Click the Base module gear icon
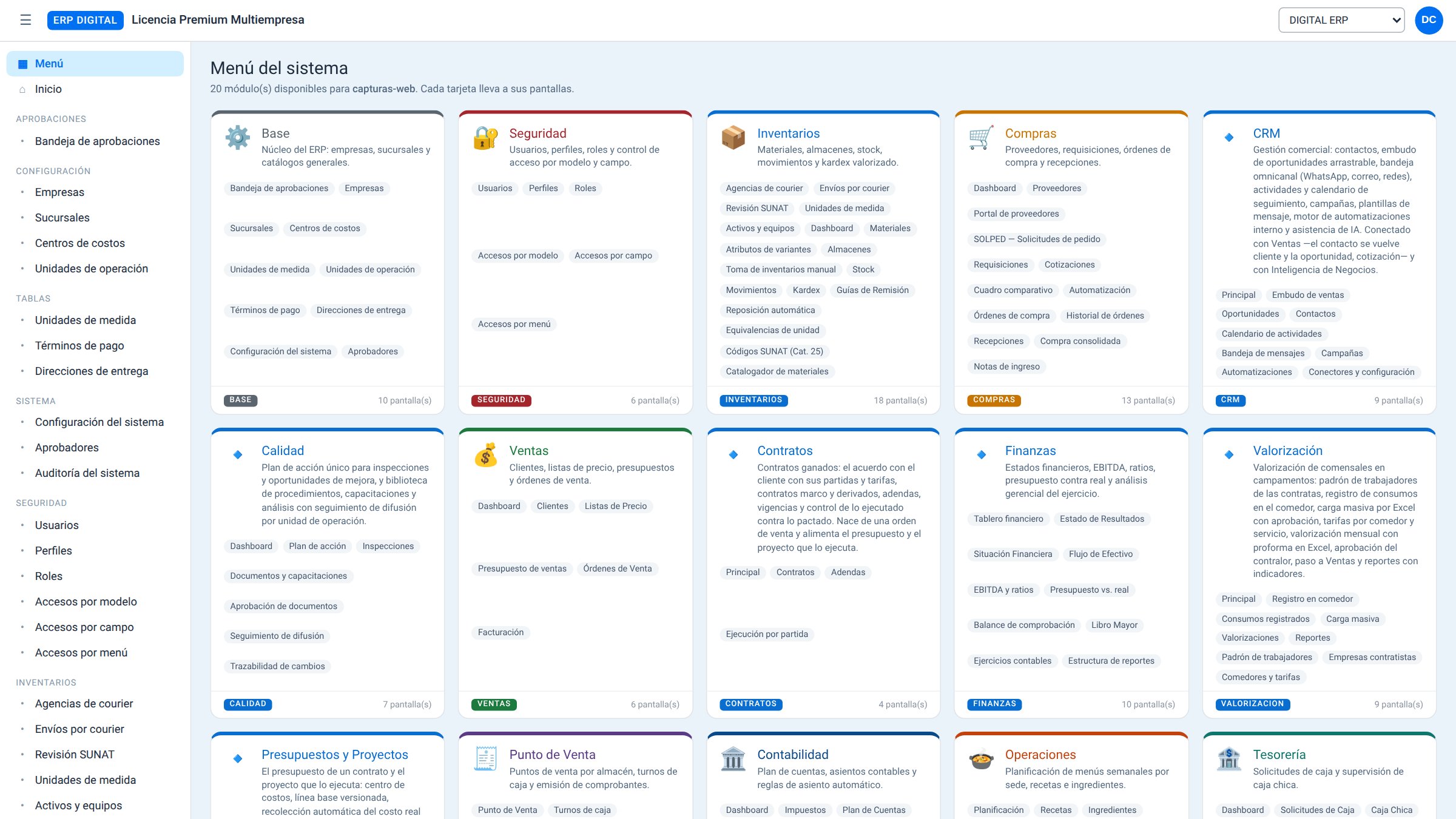The width and height of the screenshot is (1456, 819). tap(237, 138)
